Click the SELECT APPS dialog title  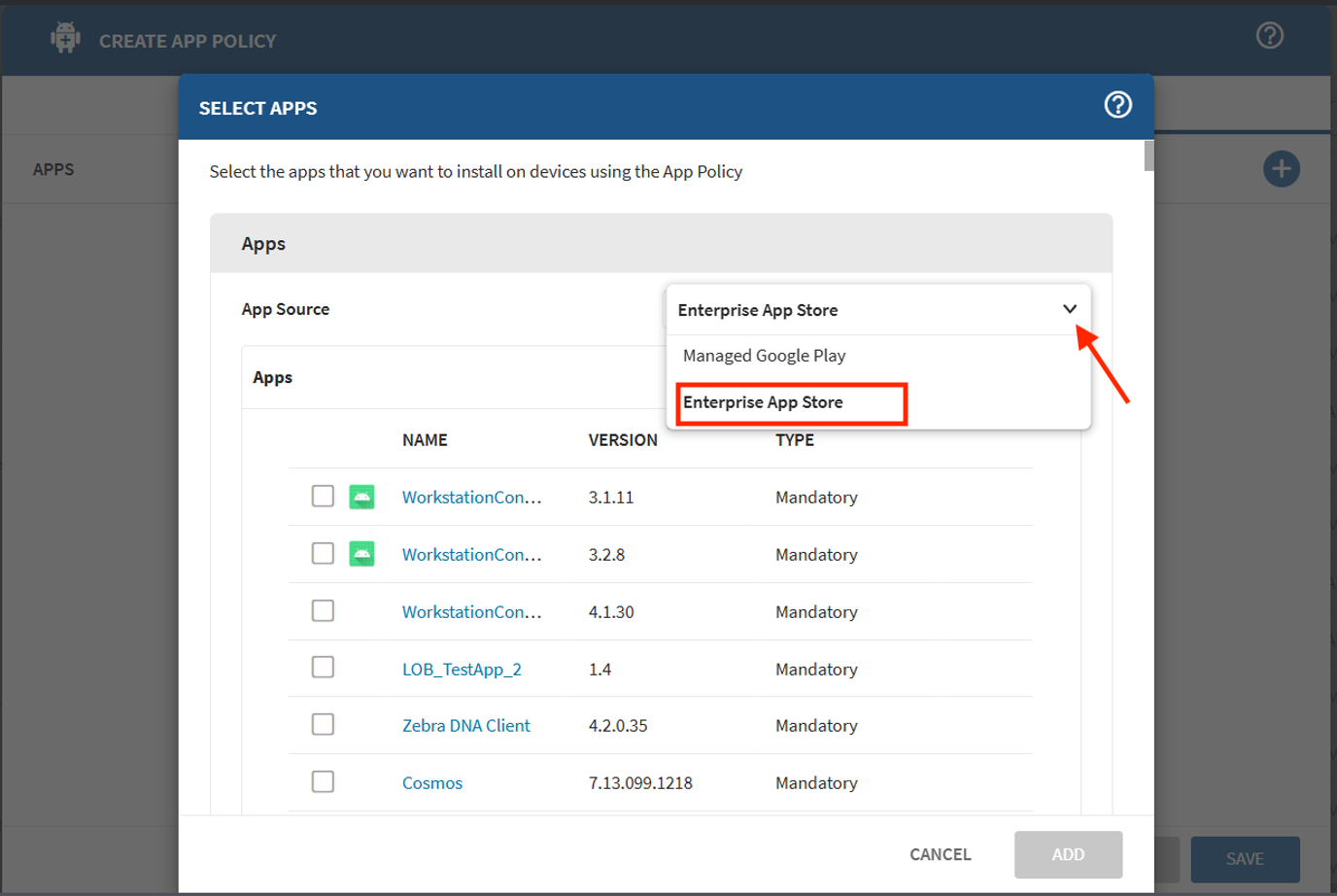coord(258,108)
